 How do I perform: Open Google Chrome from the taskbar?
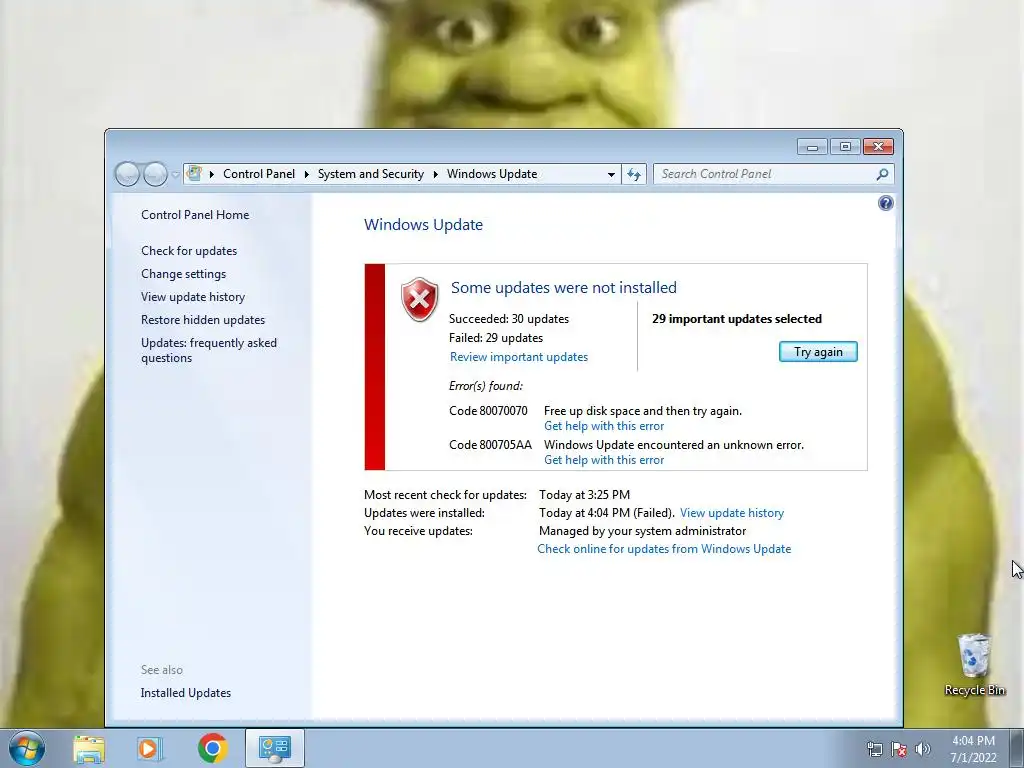[212, 748]
